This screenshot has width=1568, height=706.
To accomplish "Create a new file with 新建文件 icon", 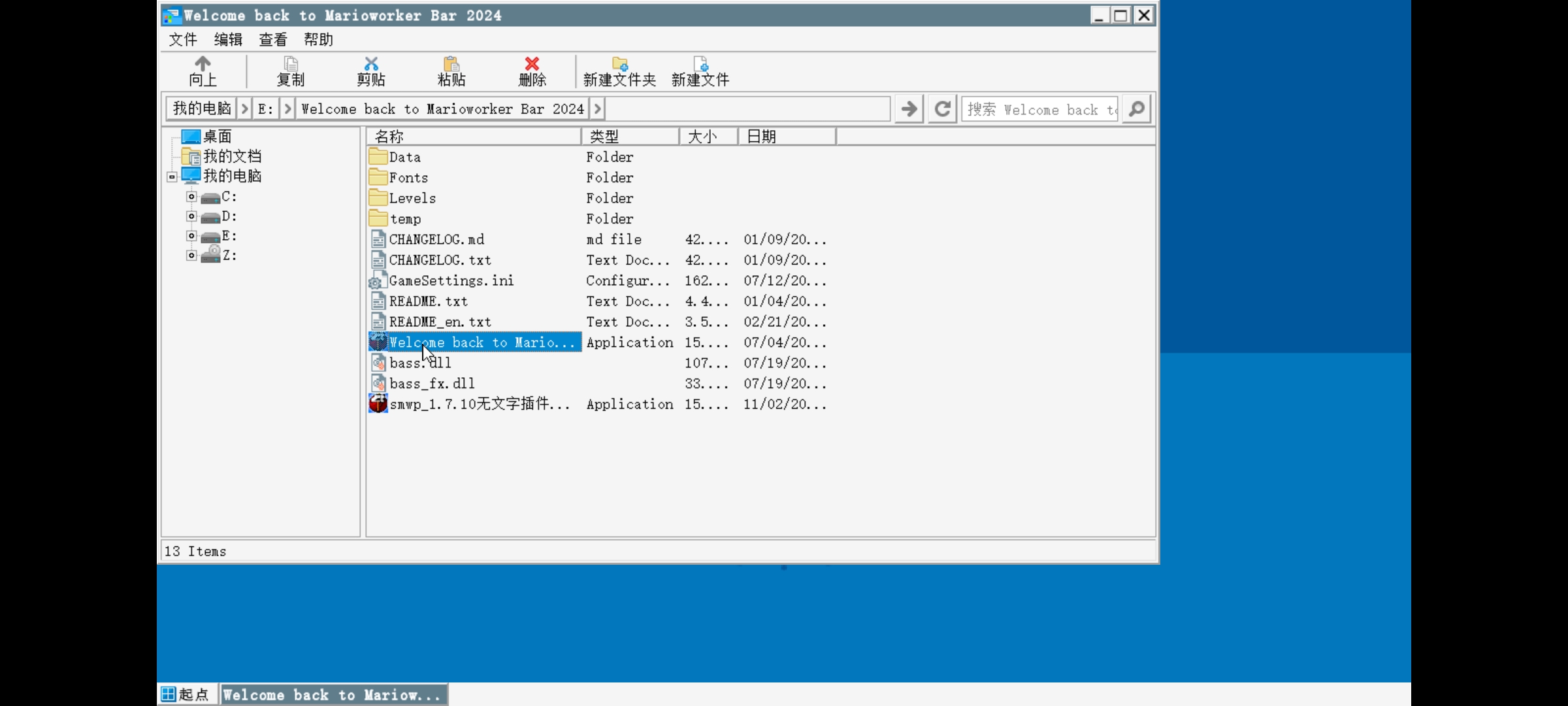I will click(700, 63).
